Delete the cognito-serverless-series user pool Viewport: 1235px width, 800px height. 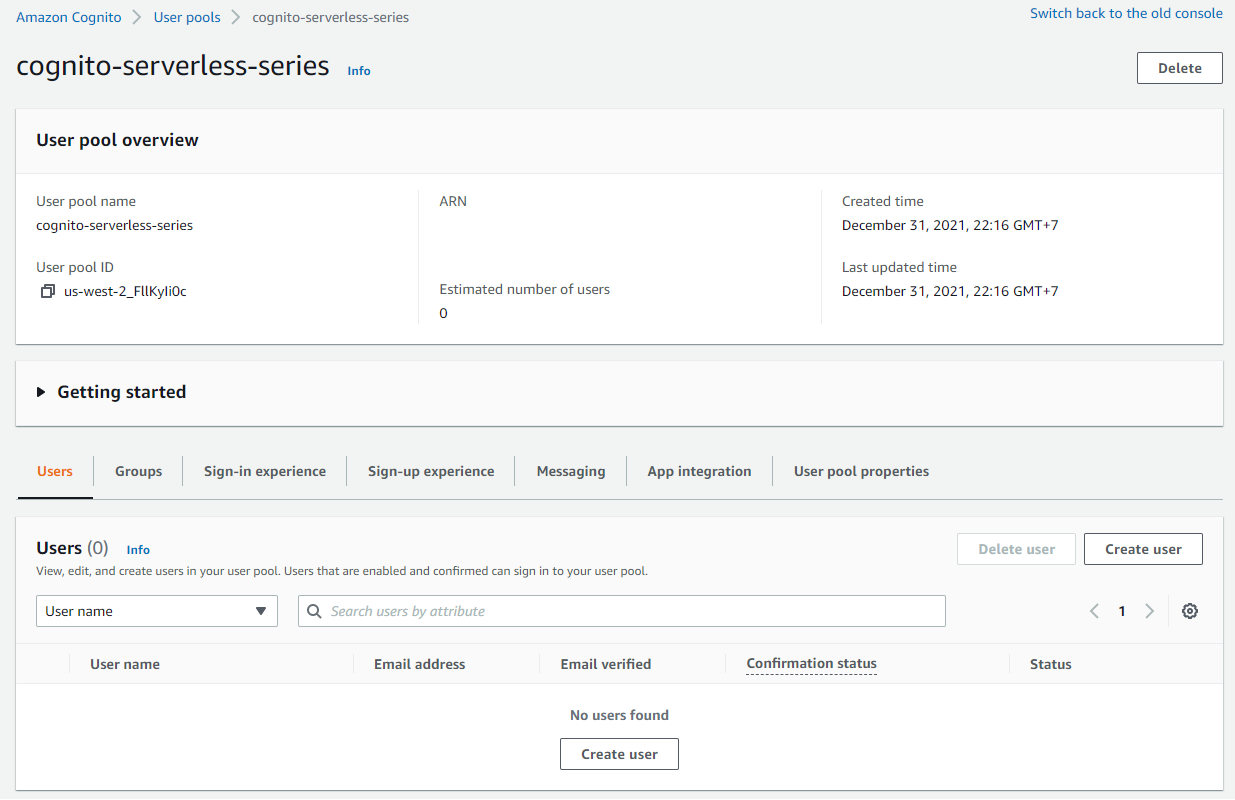(x=1179, y=67)
